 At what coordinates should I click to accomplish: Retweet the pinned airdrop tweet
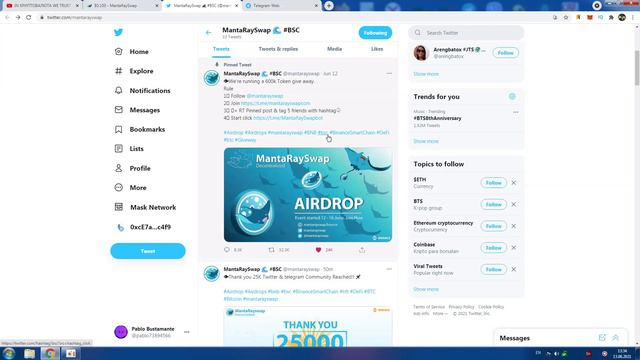coord(271,250)
